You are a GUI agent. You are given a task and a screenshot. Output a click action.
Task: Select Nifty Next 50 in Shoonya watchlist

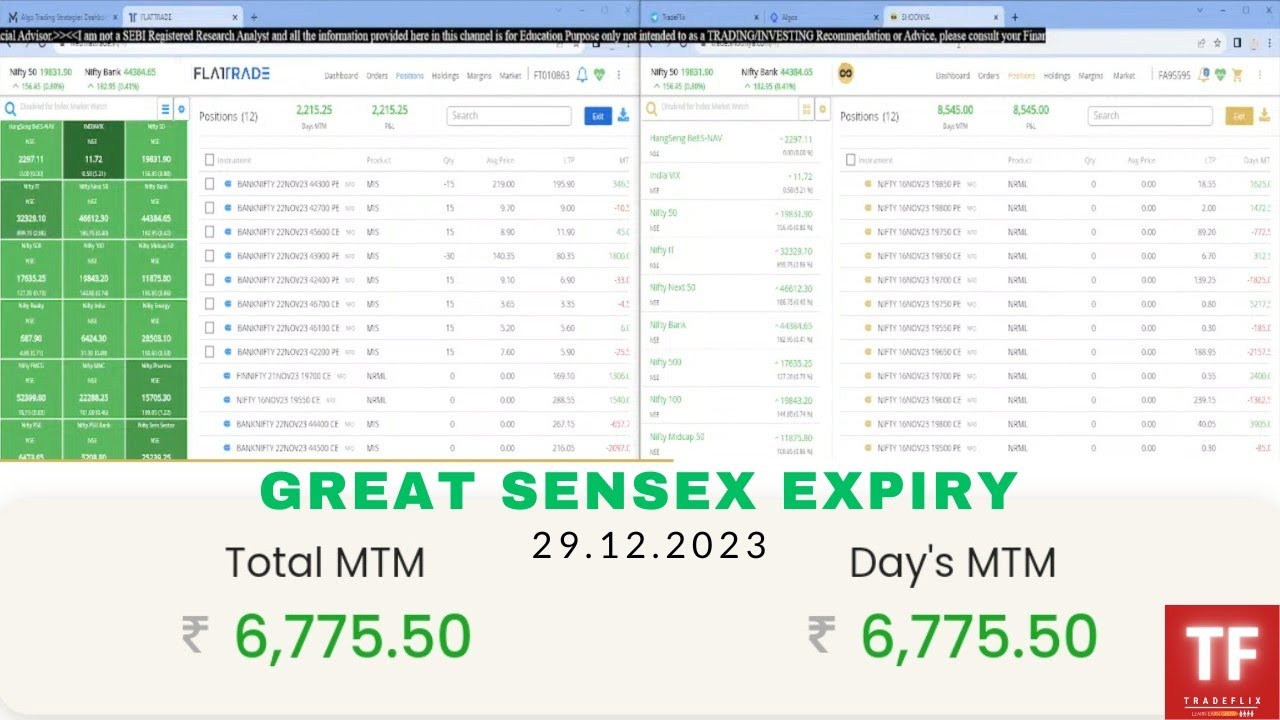click(x=733, y=294)
